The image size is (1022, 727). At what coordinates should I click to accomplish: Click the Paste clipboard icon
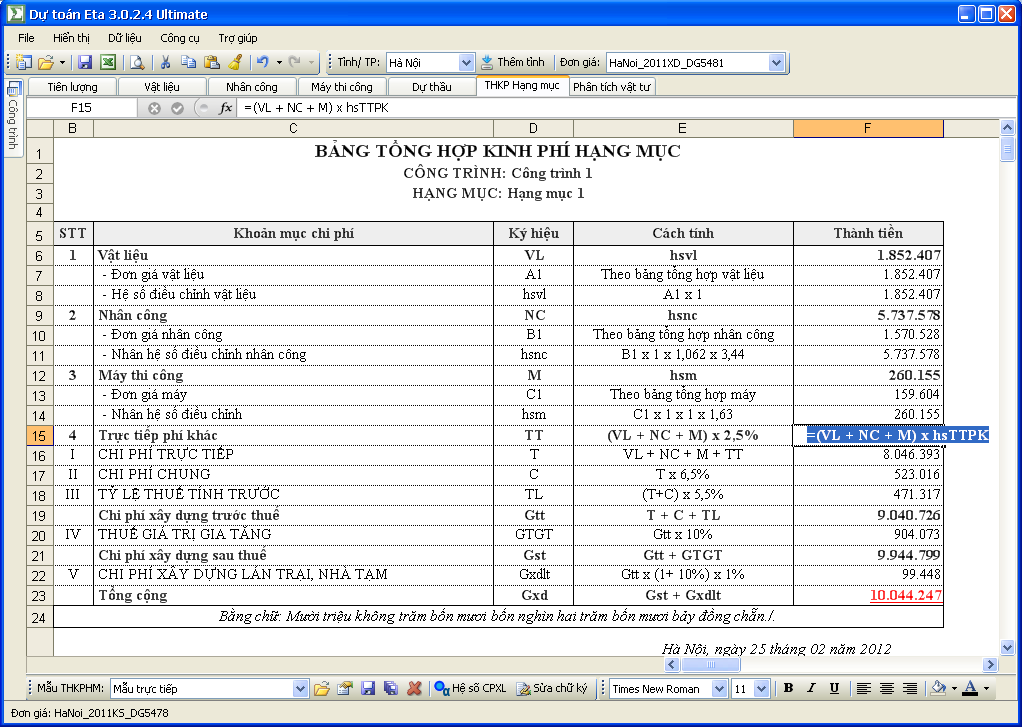tap(211, 62)
